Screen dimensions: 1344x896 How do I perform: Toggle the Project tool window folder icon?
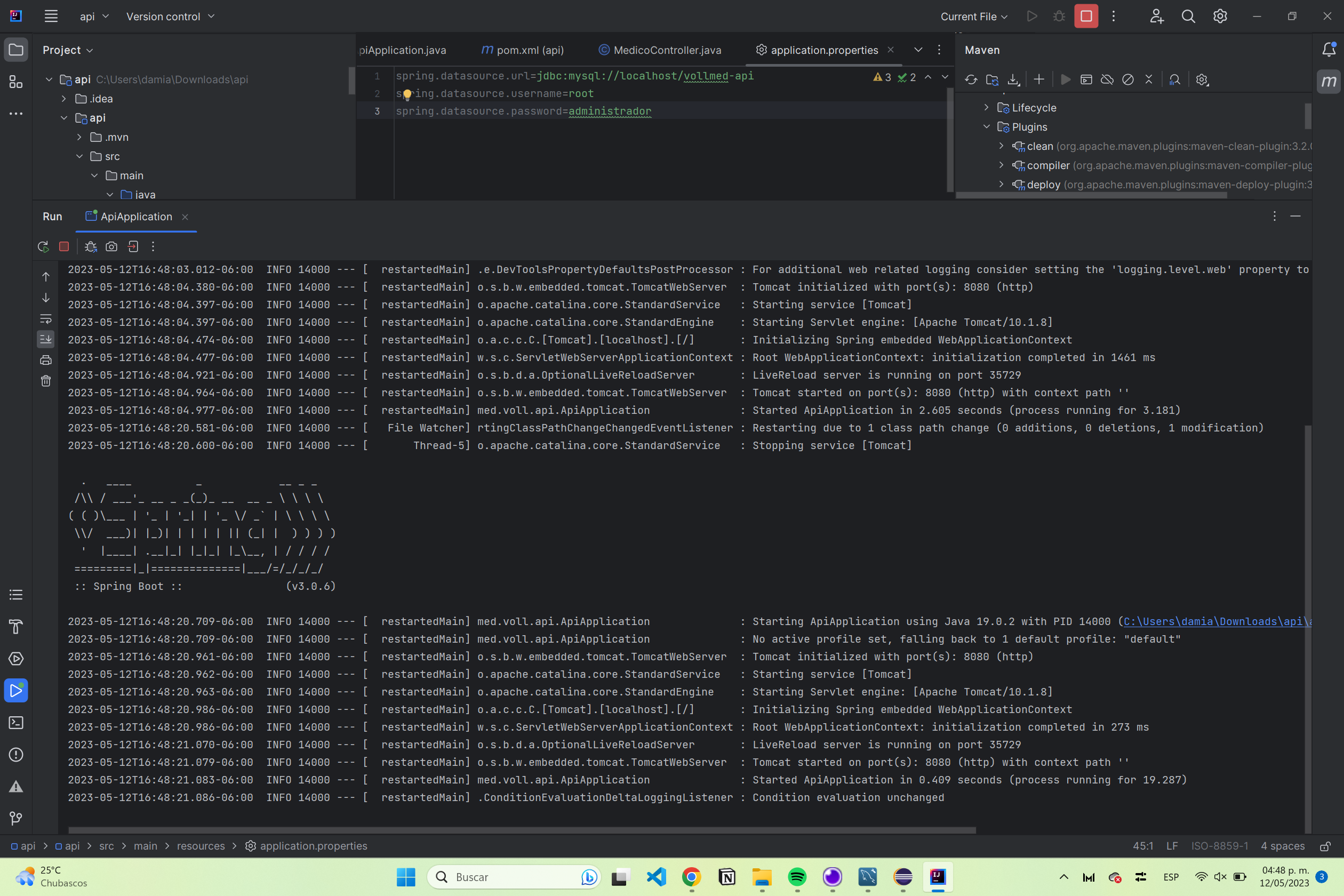16,50
